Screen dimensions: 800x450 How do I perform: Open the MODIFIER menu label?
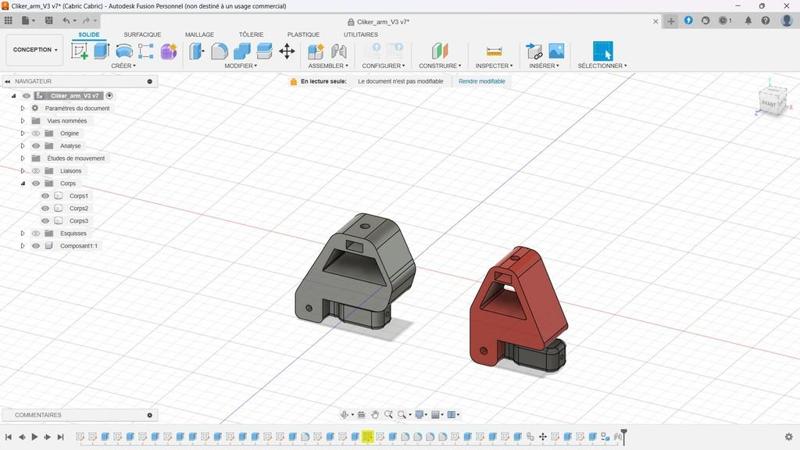(240, 66)
